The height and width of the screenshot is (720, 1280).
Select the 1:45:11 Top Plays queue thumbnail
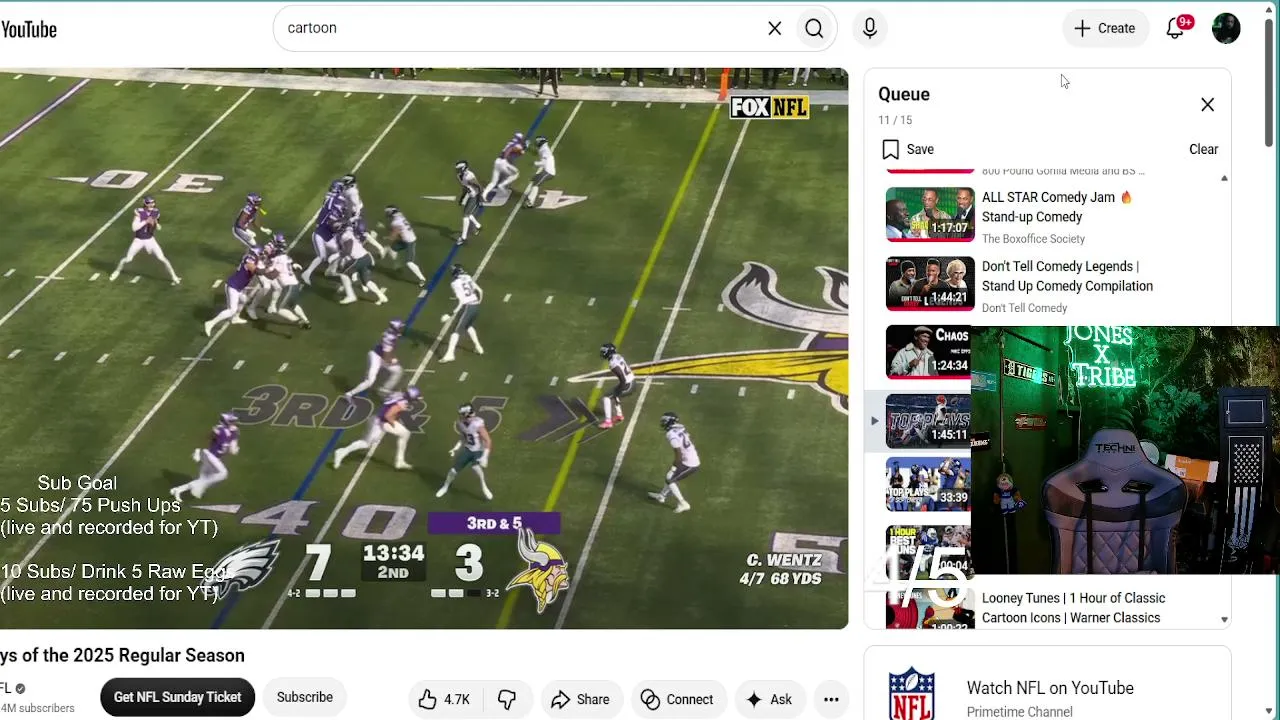(x=928, y=420)
